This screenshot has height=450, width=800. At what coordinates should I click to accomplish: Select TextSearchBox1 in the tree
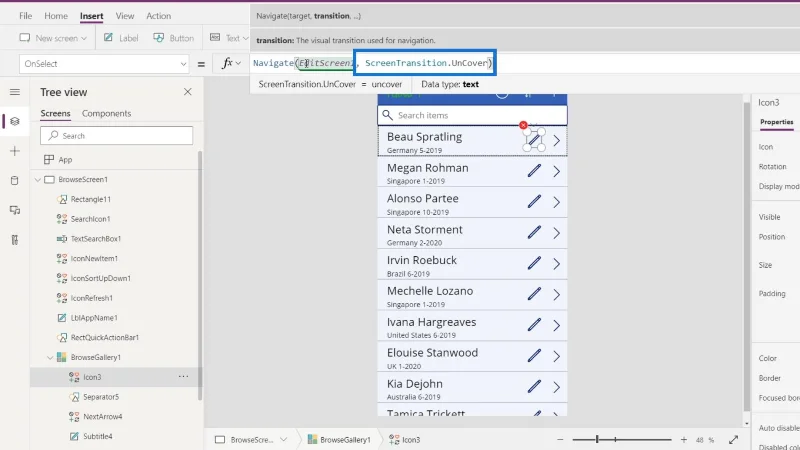click(x=96, y=239)
